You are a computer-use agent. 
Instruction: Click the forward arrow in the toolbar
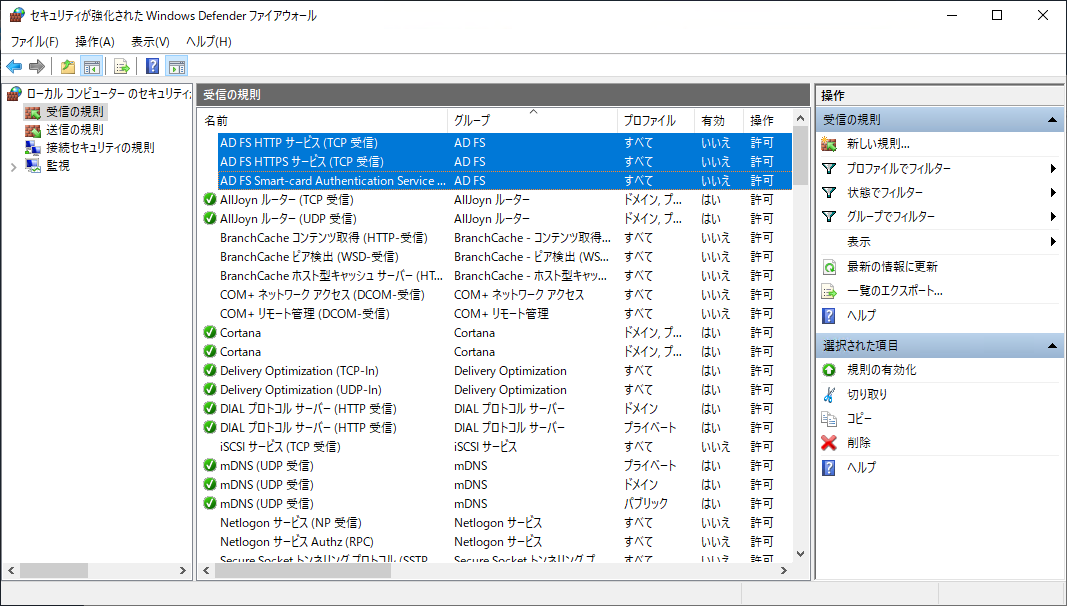click(x=37, y=66)
